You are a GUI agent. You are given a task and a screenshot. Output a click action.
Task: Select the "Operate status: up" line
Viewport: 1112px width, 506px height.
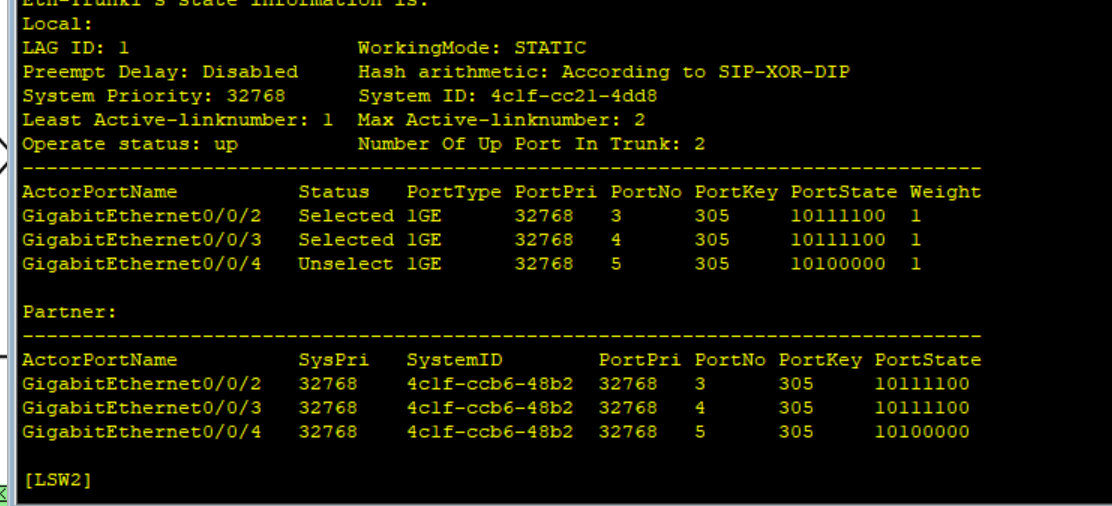130,144
